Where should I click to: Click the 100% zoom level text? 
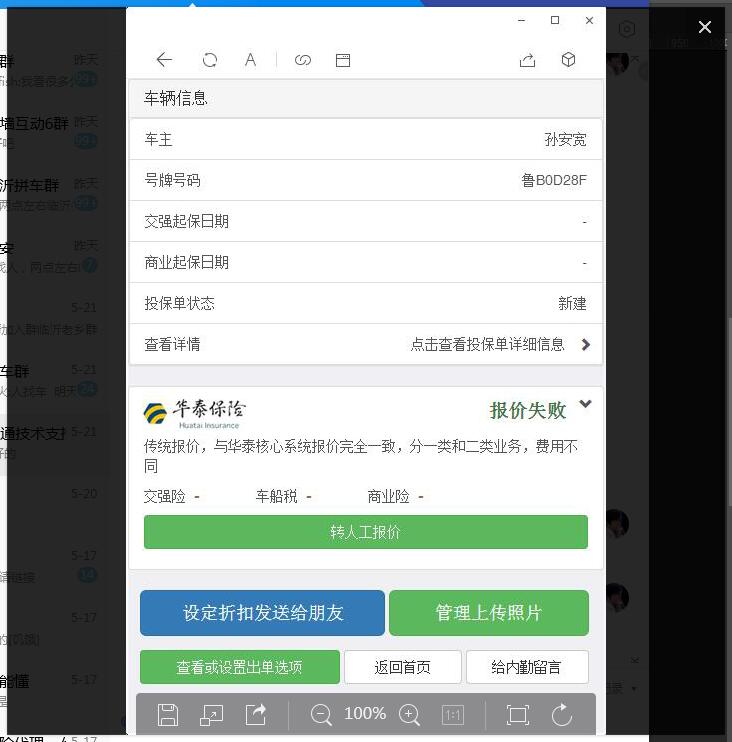tap(365, 714)
